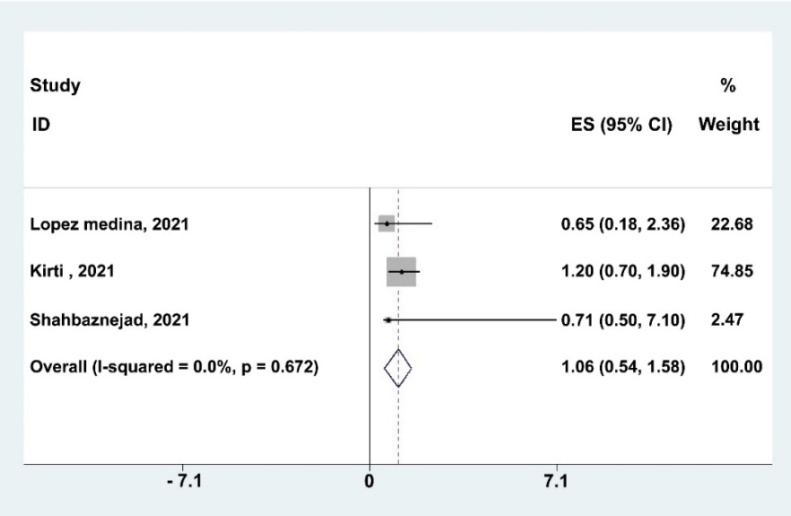This screenshot has height=516, width=791.
Task: Click the overall effect diamond marker
Action: [398, 368]
